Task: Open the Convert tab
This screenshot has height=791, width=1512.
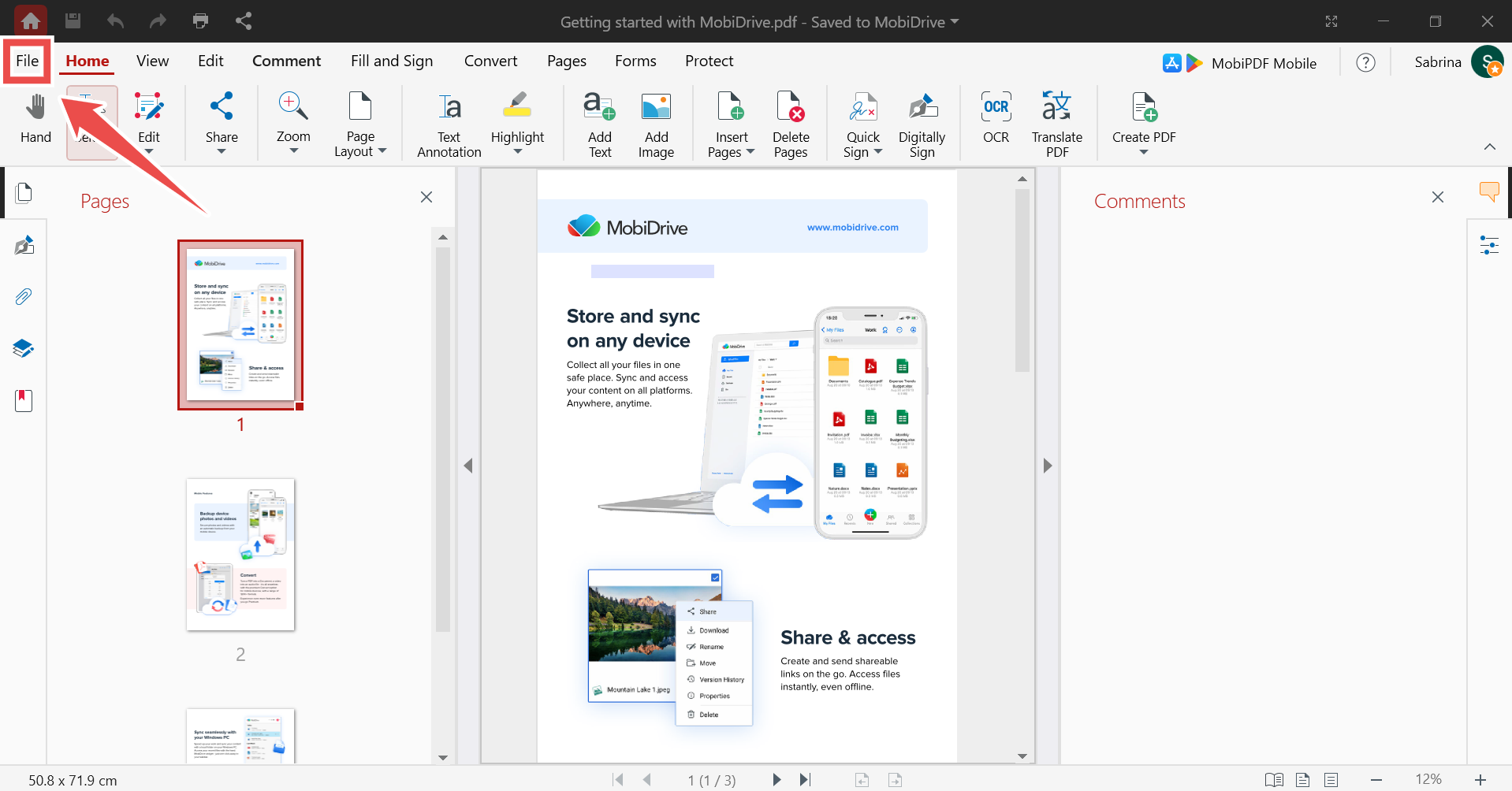Action: [490, 61]
